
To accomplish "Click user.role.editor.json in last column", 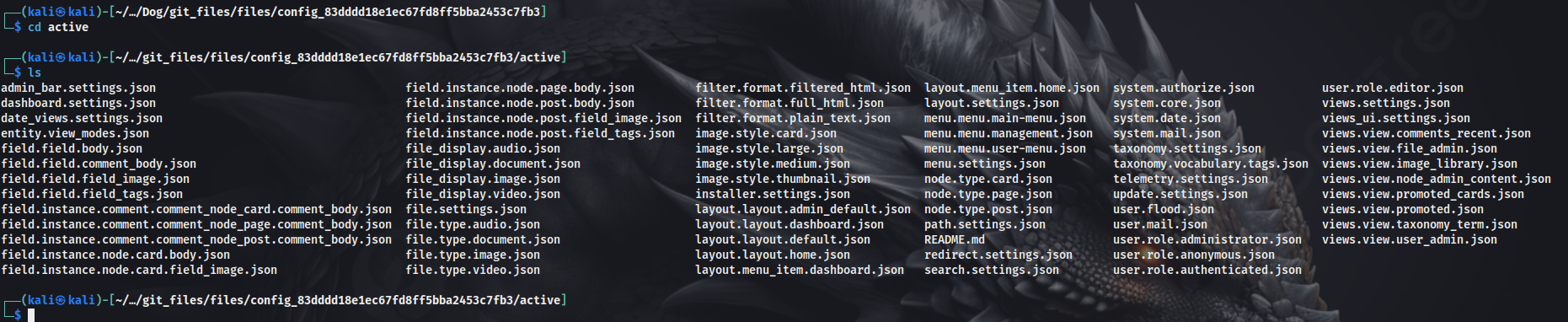I will [x=1393, y=88].
